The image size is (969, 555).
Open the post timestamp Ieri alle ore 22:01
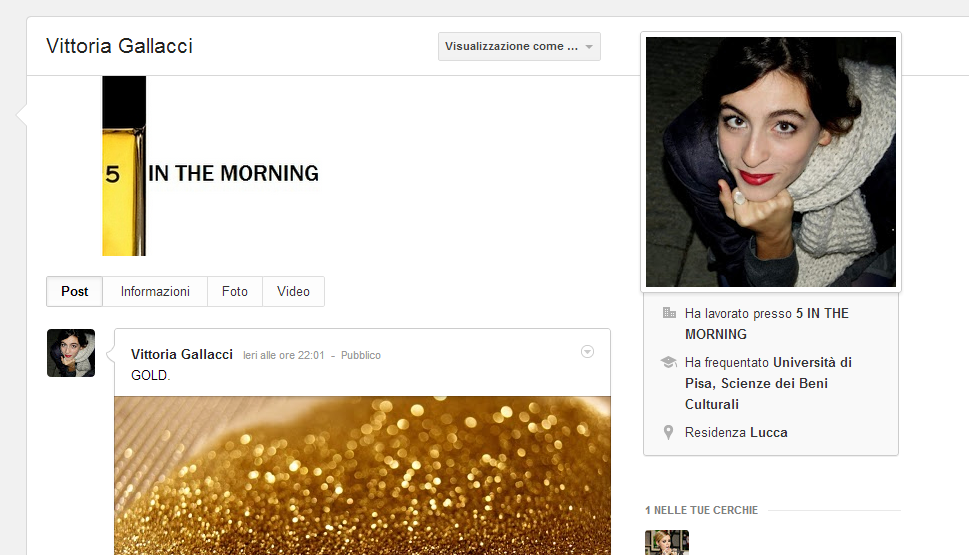(284, 355)
